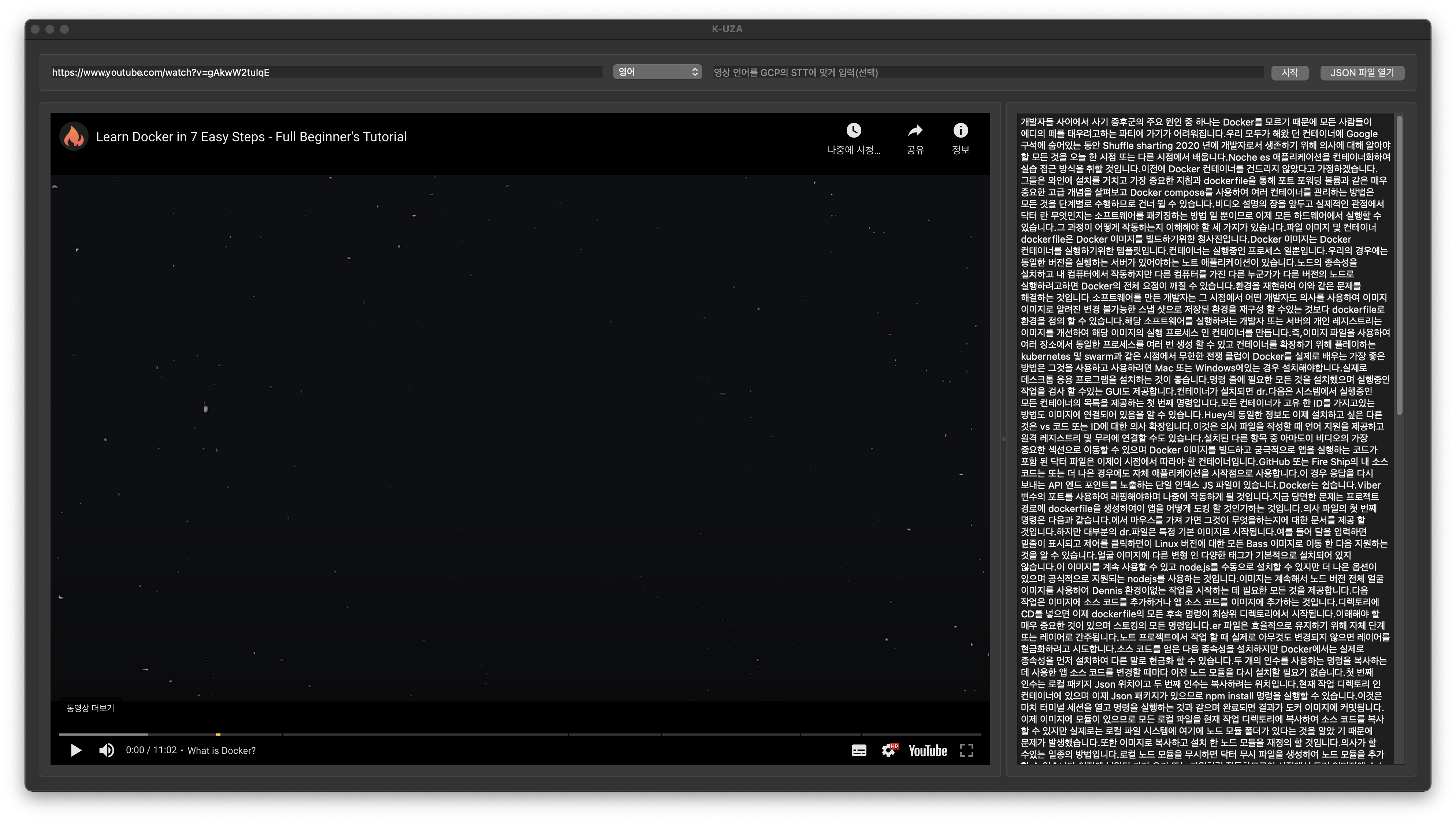The image size is (1456, 822).
Task: Click the 동영상 더보기 label
Action: click(x=90, y=708)
